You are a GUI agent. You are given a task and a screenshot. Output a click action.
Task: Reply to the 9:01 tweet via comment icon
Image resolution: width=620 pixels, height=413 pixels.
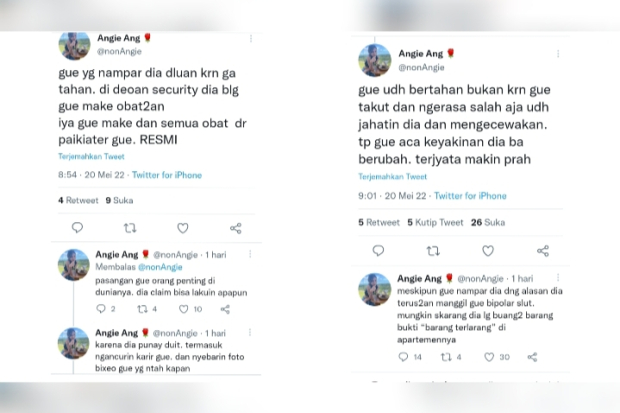point(378,250)
